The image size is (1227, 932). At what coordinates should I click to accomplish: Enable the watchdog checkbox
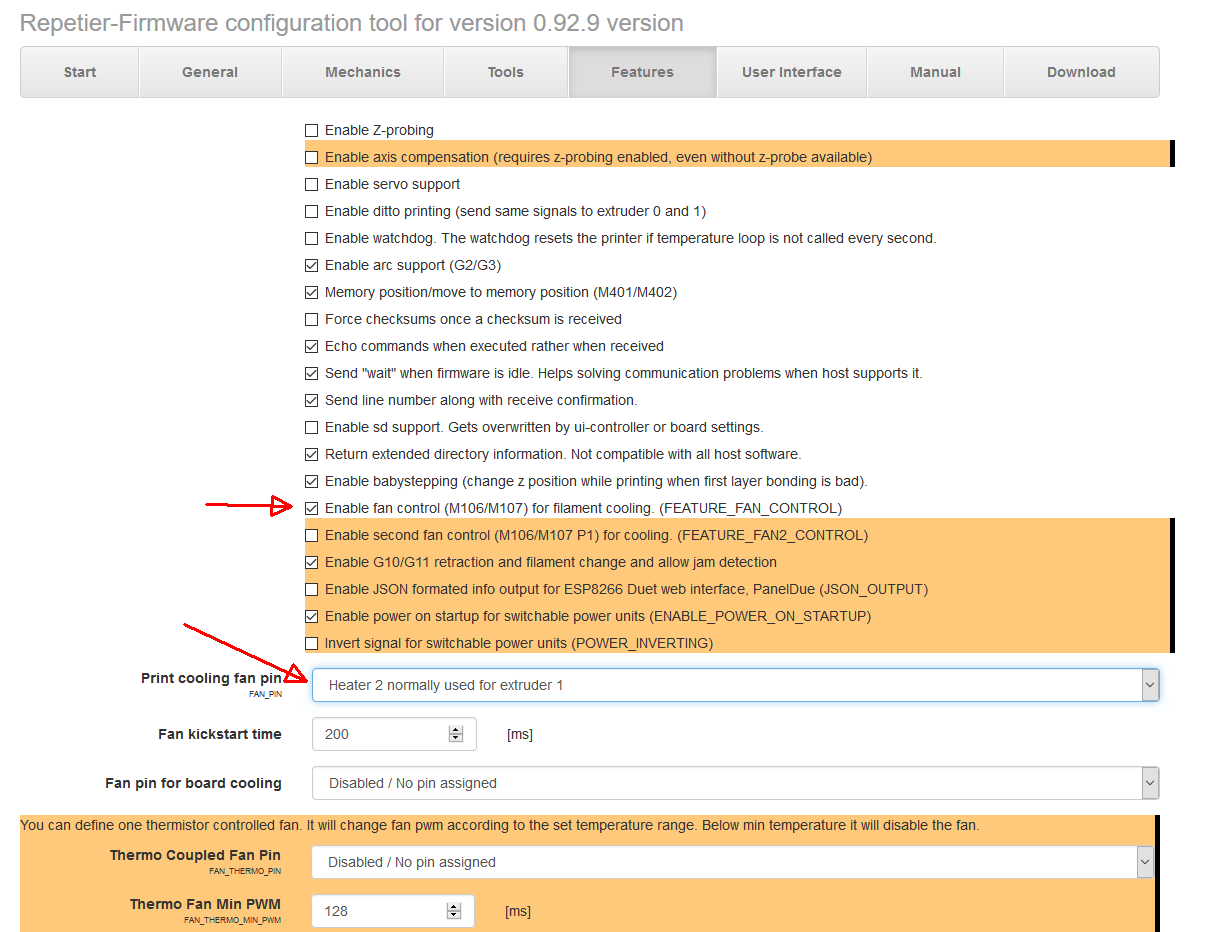(311, 238)
